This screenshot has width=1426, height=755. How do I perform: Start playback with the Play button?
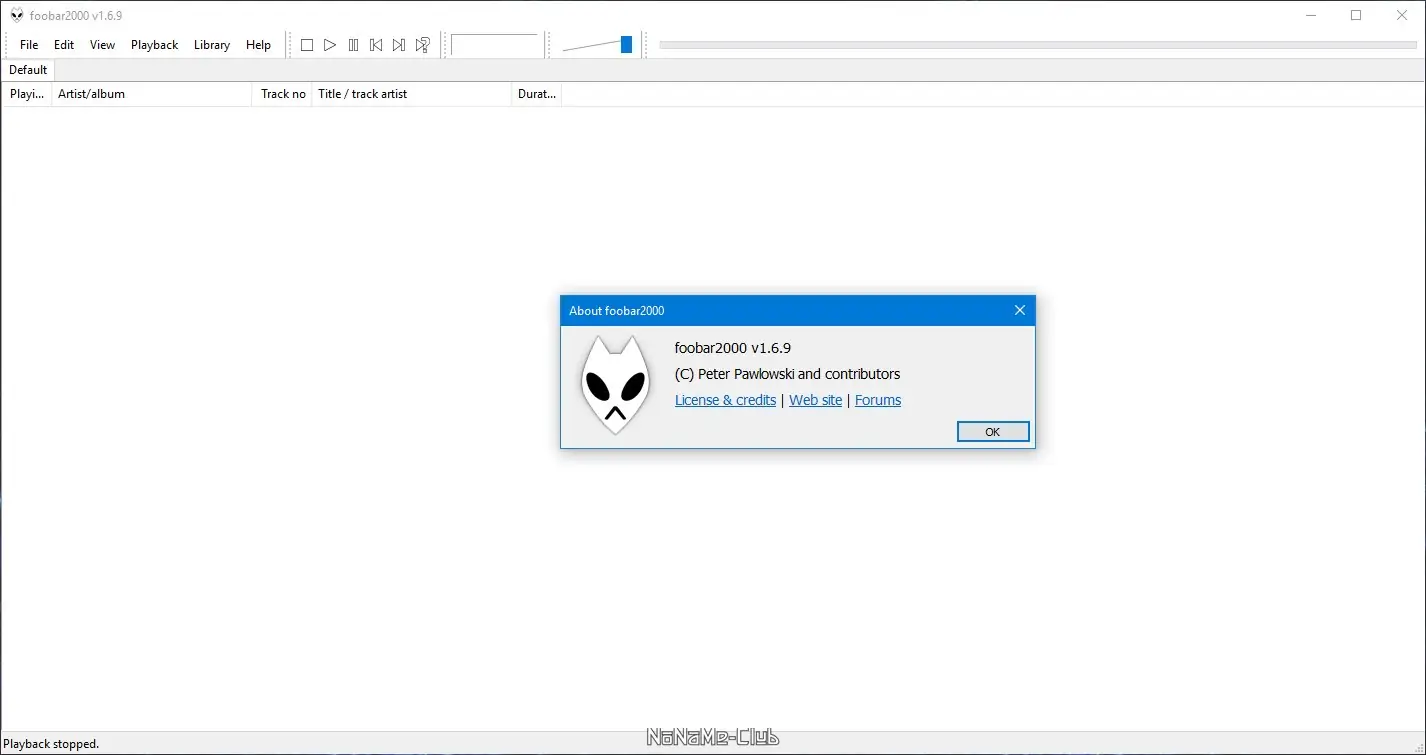pos(330,45)
